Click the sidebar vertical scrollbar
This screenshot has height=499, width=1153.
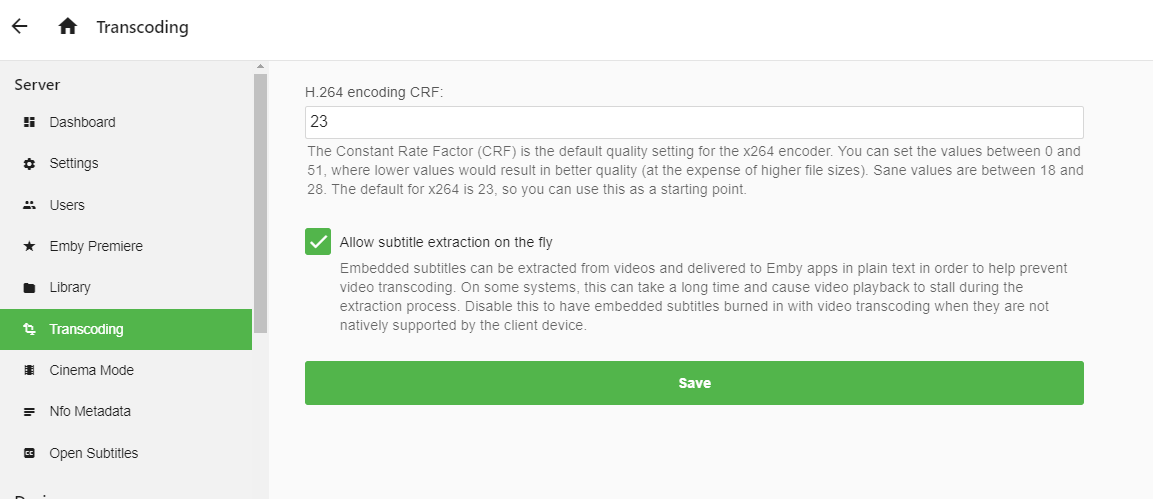(x=260, y=200)
